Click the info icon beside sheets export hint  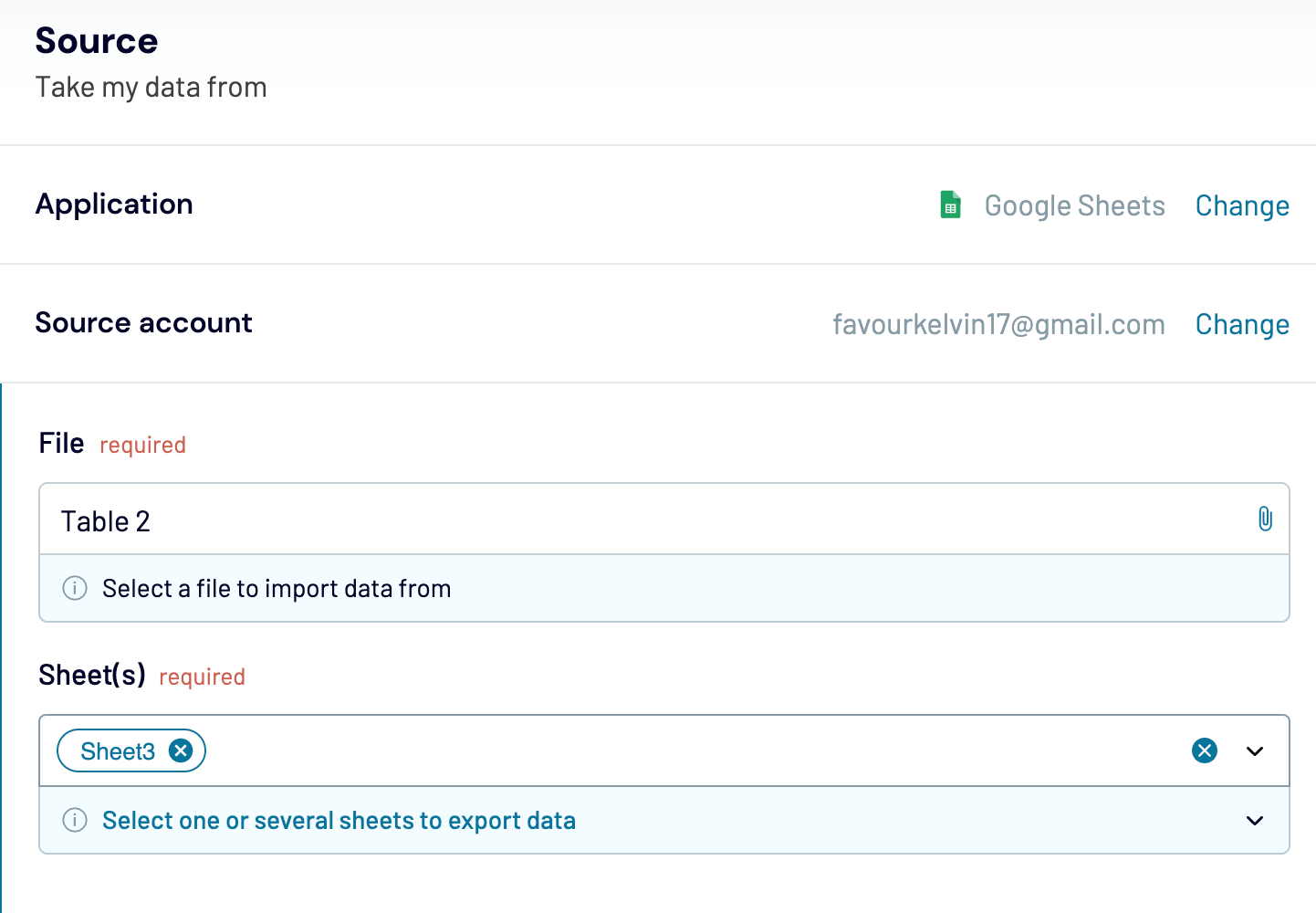pos(74,820)
